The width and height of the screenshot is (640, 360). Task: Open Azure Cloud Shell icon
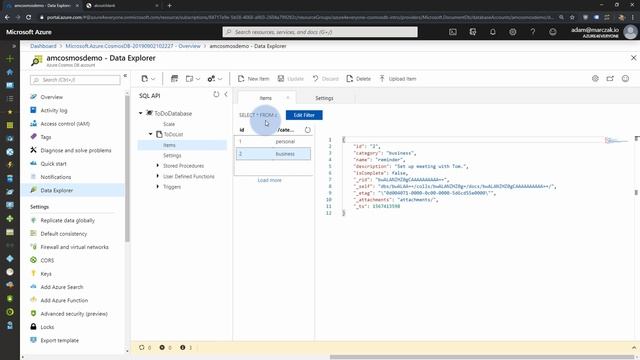pos(453,32)
